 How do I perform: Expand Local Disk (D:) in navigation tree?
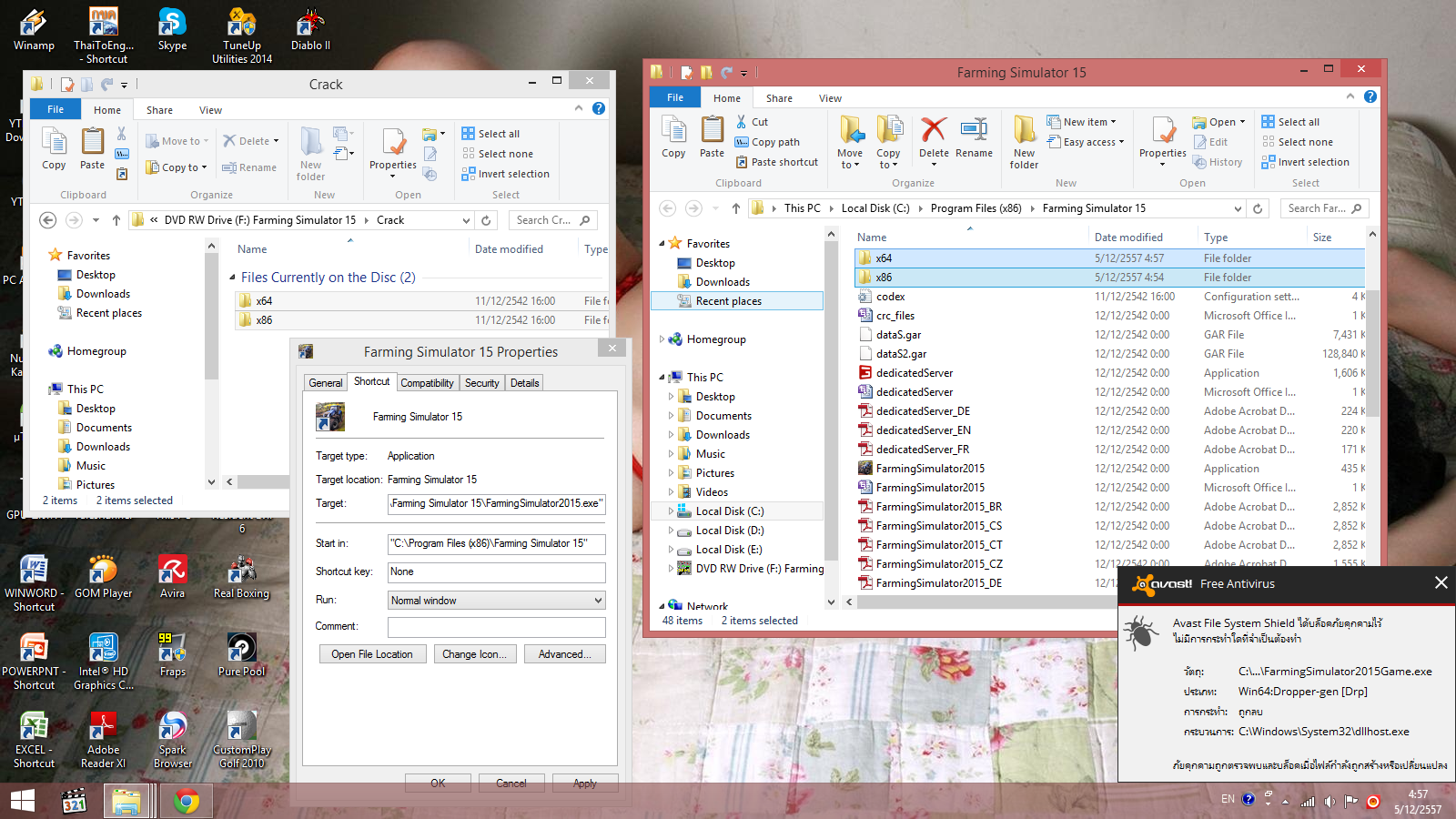(672, 531)
